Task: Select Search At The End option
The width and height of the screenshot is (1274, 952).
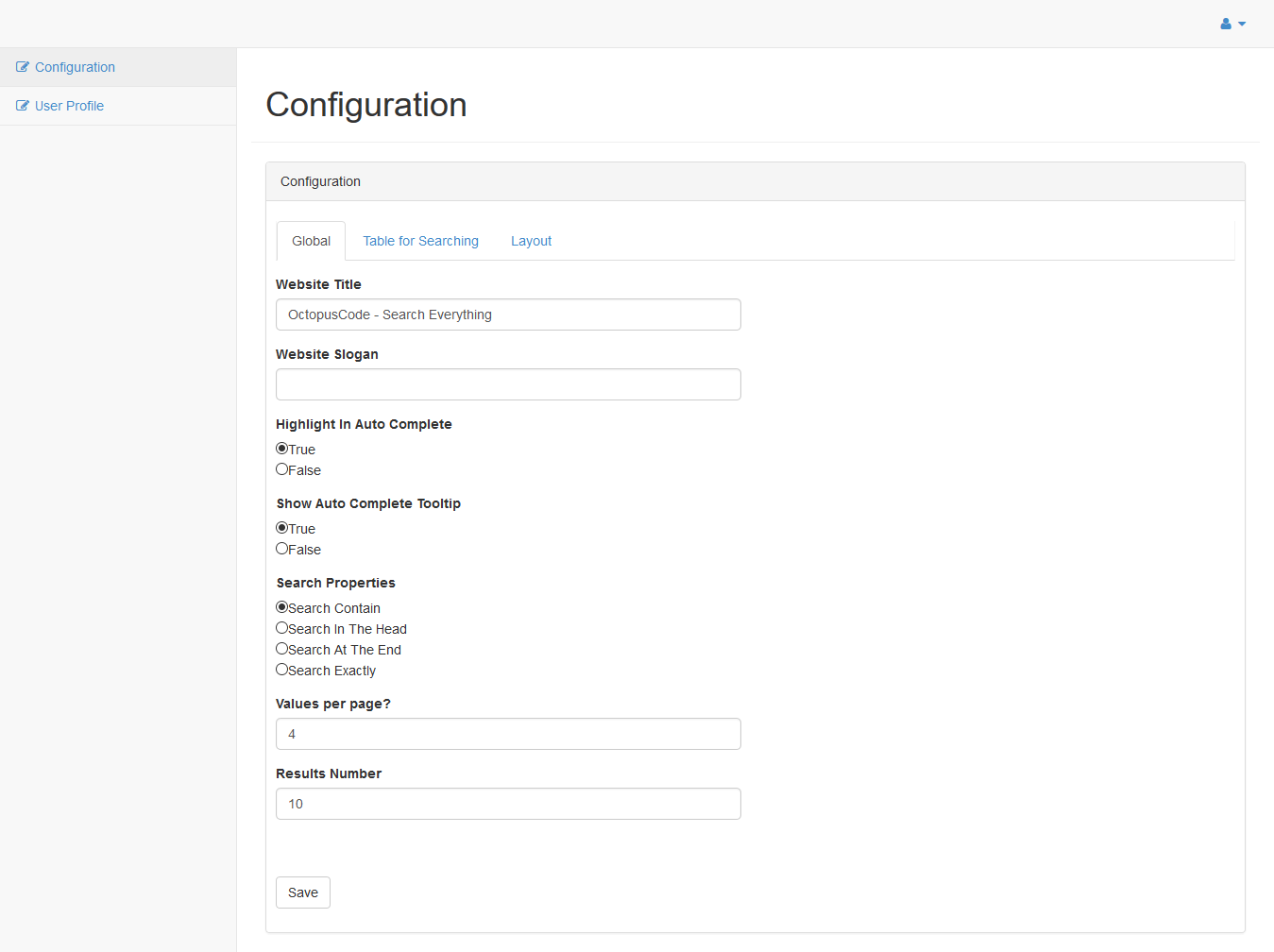Action: point(281,649)
